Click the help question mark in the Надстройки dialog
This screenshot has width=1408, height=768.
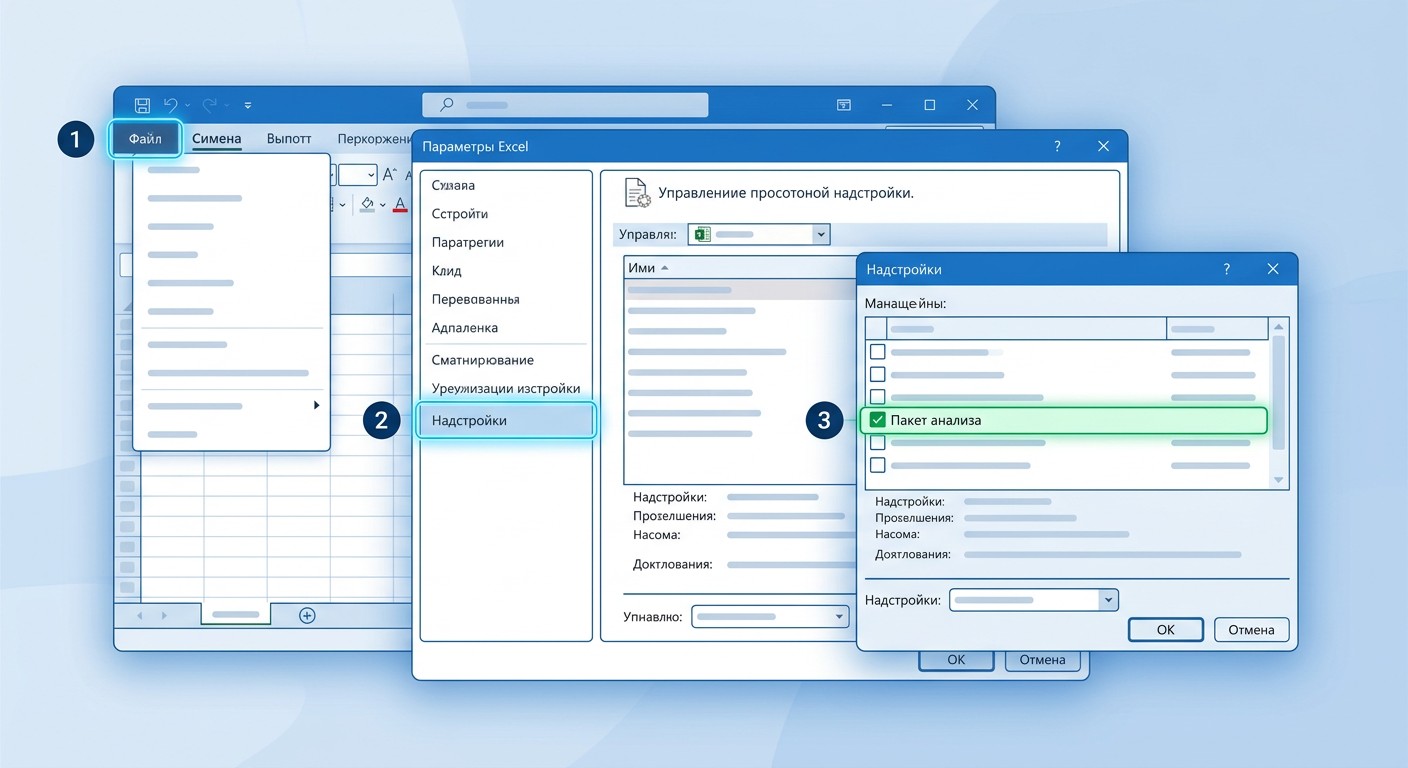[1227, 269]
